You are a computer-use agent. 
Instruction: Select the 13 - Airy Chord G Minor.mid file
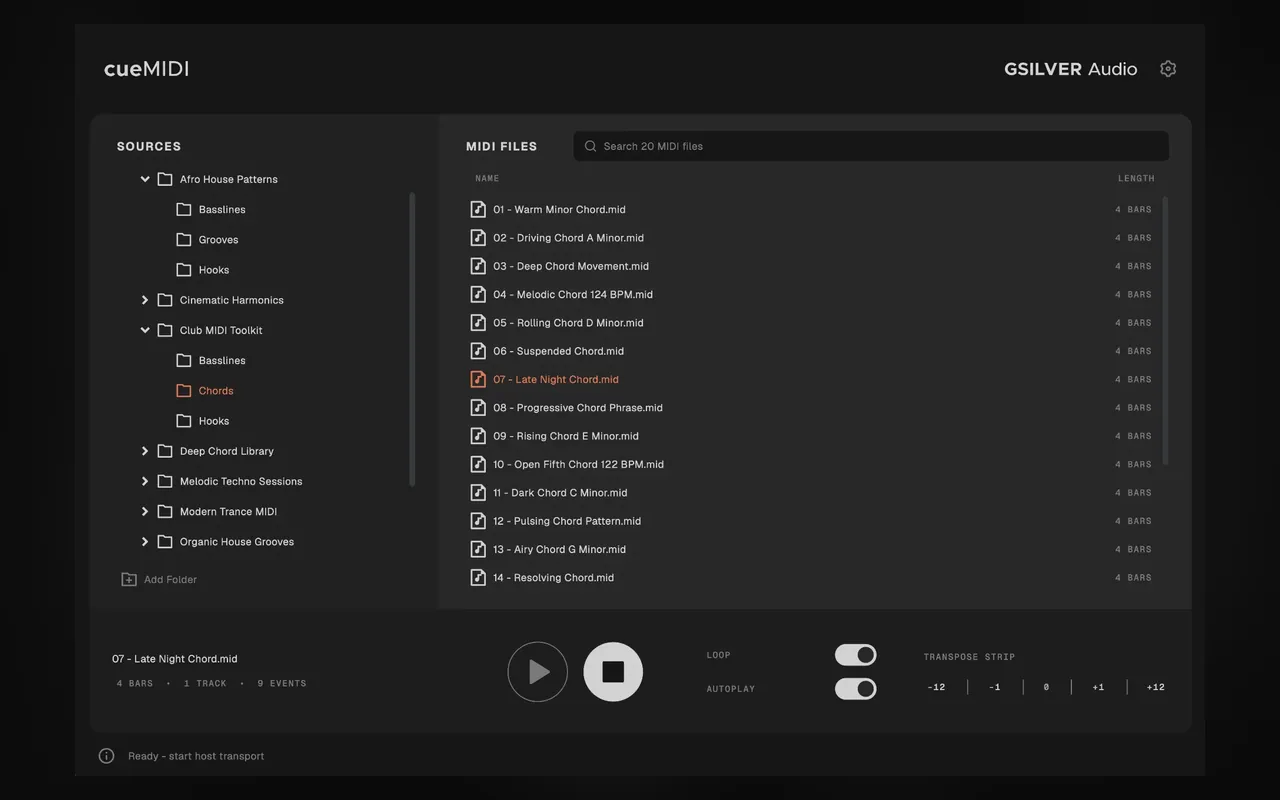[x=812, y=549]
